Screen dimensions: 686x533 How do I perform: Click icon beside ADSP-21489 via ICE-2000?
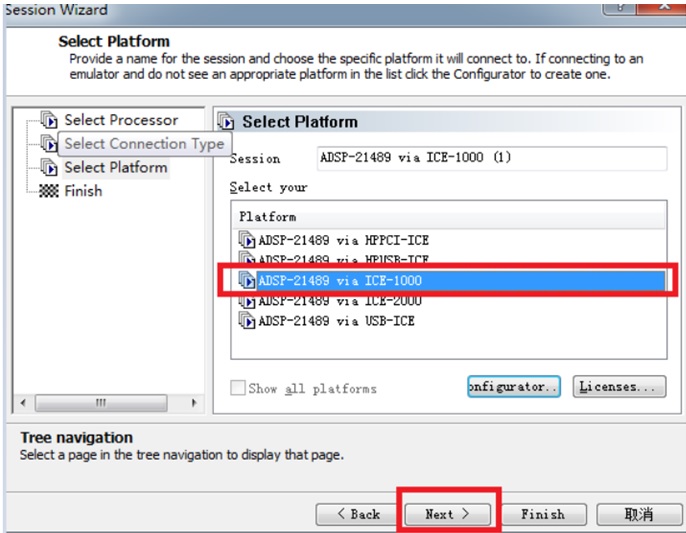pos(247,301)
